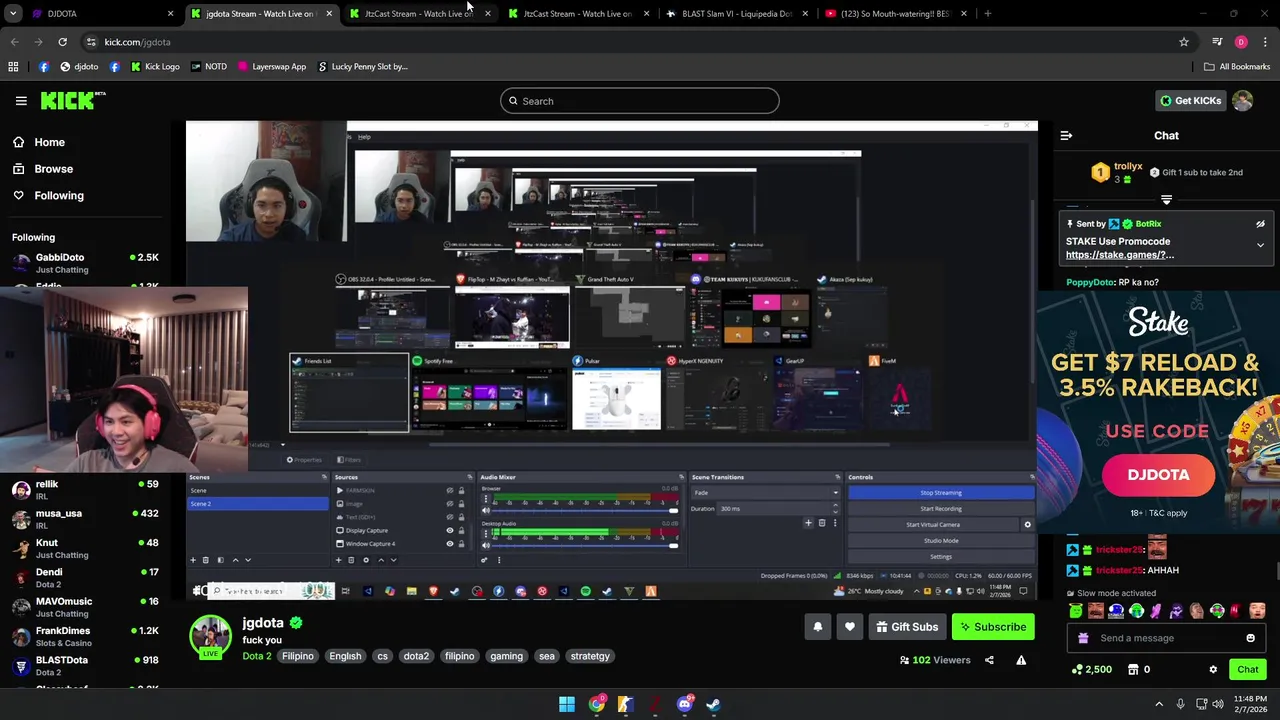Follow jgdota with the heart button

(850, 627)
